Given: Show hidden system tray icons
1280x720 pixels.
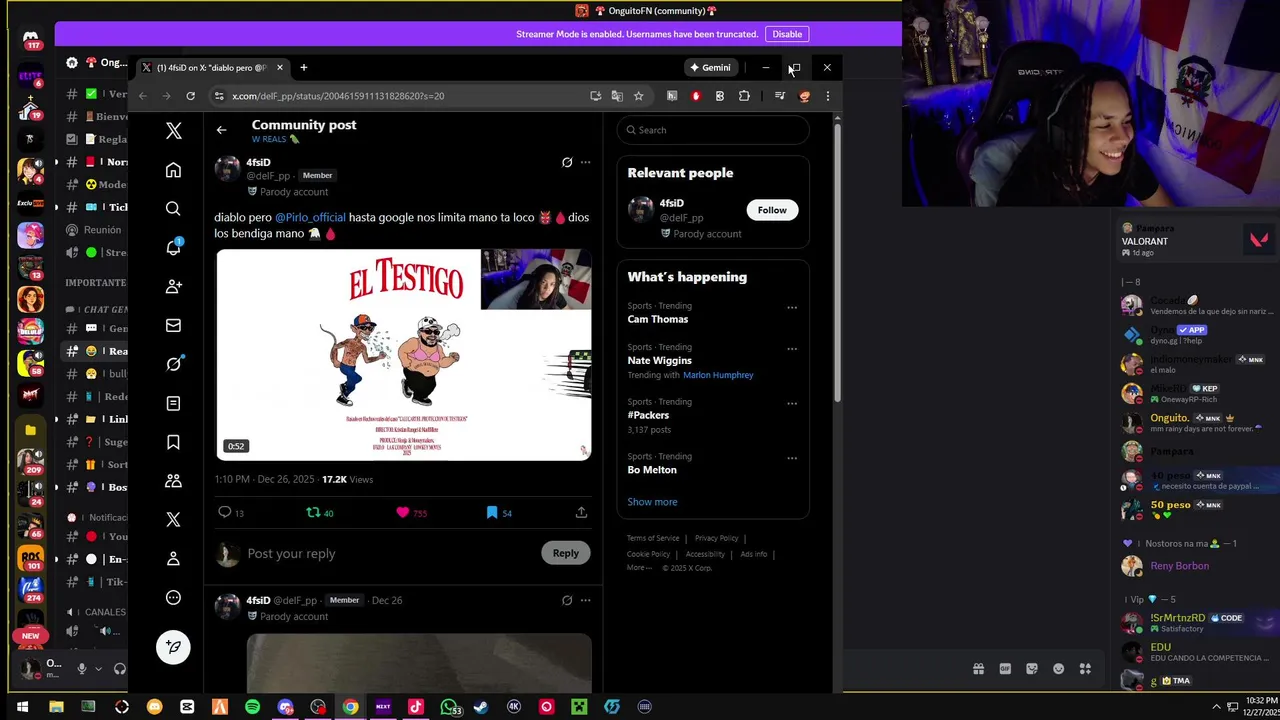Looking at the screenshot, I should (1216, 707).
